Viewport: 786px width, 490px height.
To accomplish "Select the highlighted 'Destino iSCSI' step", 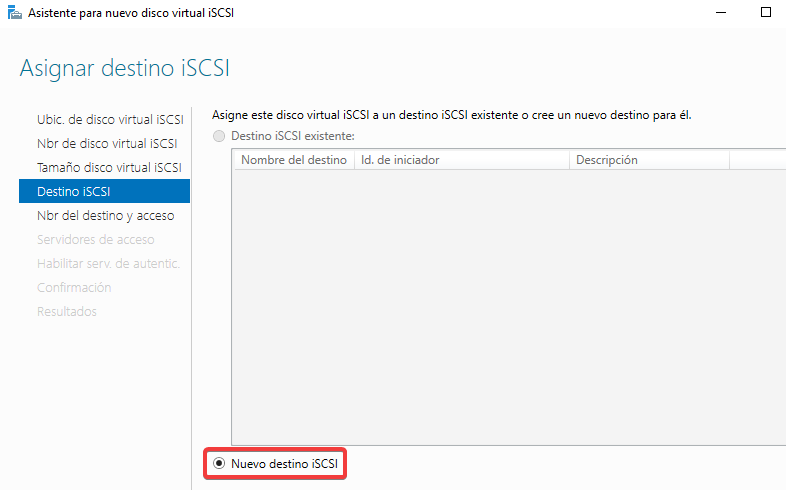I will 104,191.
